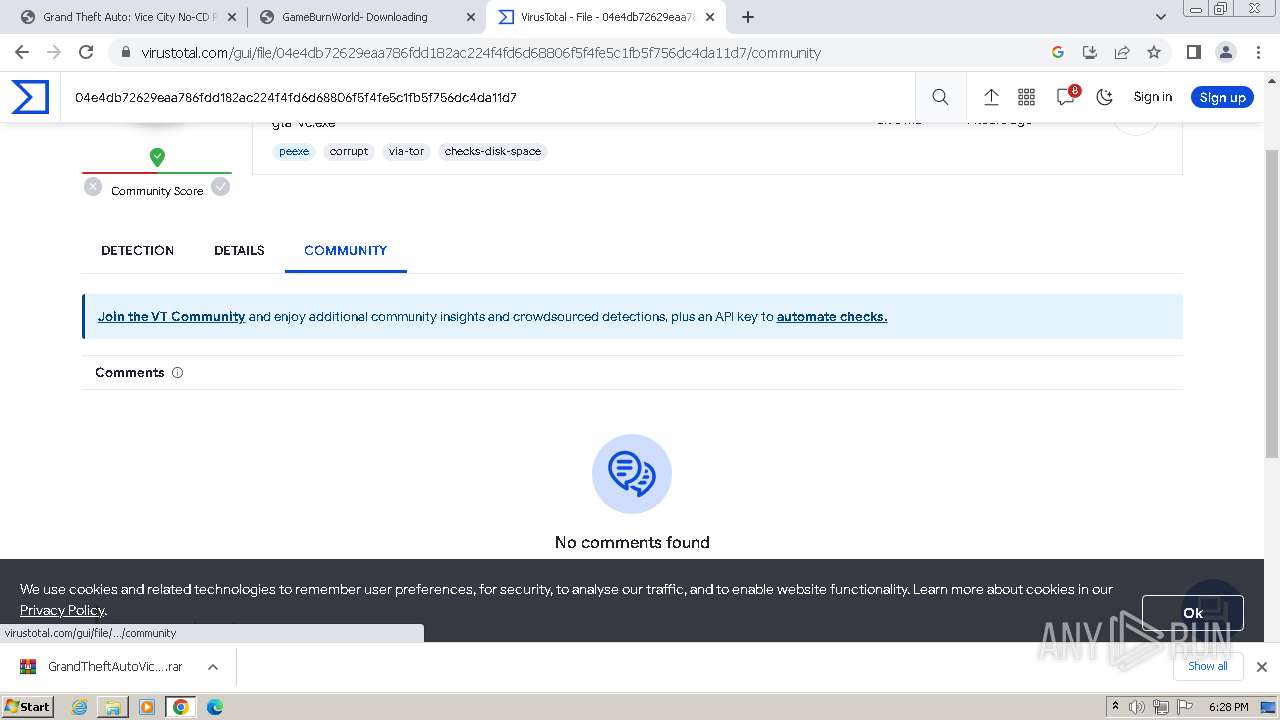The height and width of the screenshot is (720, 1280).
Task: Open the automate checks link
Action: pos(832,316)
